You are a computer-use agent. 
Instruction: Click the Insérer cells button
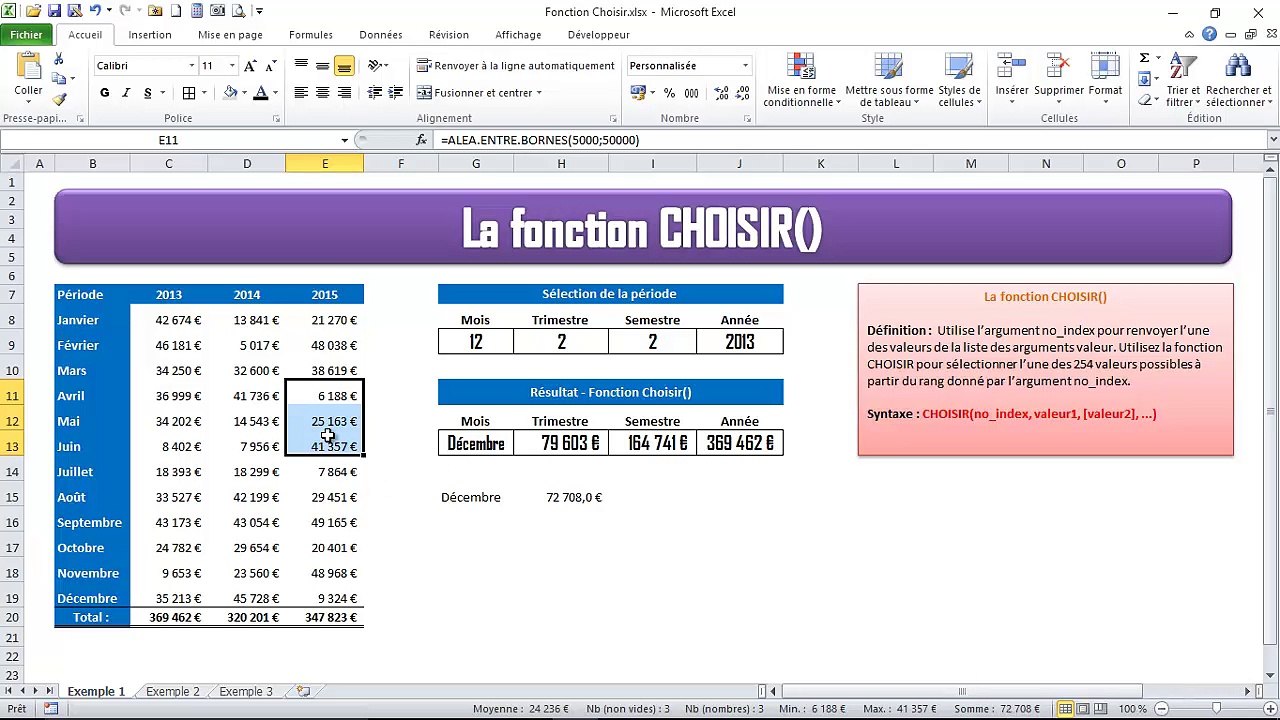1012,80
